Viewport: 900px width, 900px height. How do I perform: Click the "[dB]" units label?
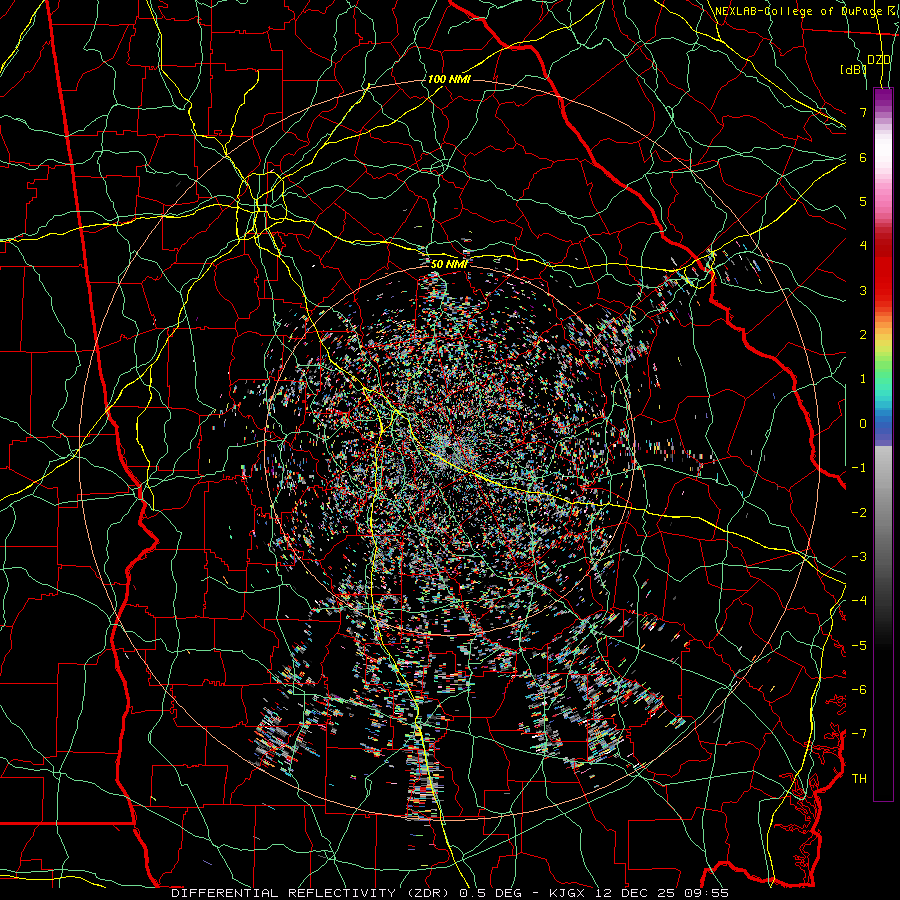pyautogui.click(x=852, y=70)
